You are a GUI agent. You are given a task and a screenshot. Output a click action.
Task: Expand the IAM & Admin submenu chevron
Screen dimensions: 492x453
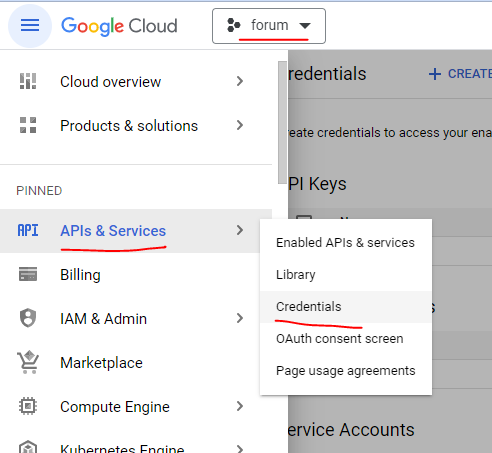240,318
